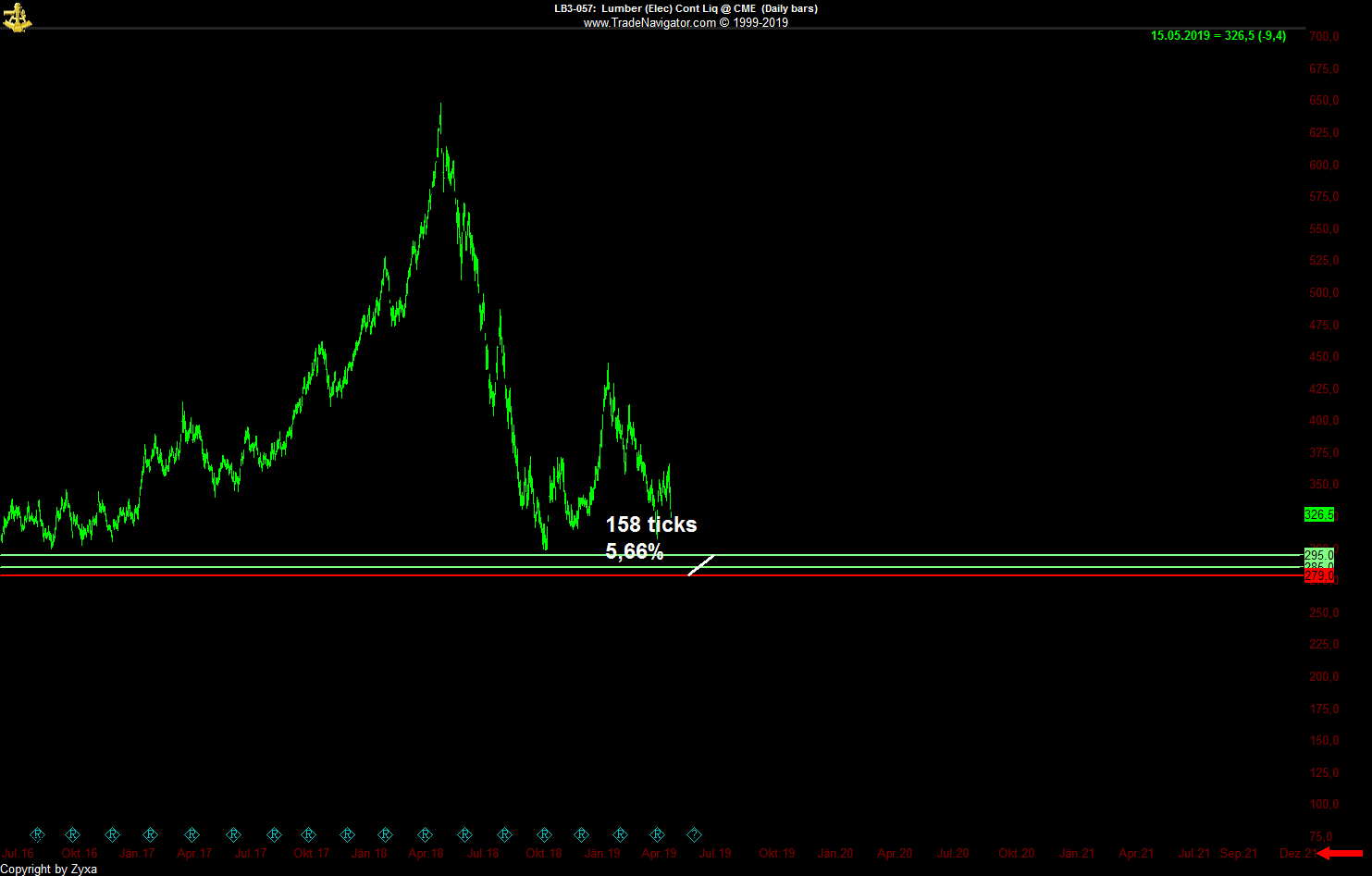
Task: Select the rollover marker above Apr.17
Action: click(192, 834)
